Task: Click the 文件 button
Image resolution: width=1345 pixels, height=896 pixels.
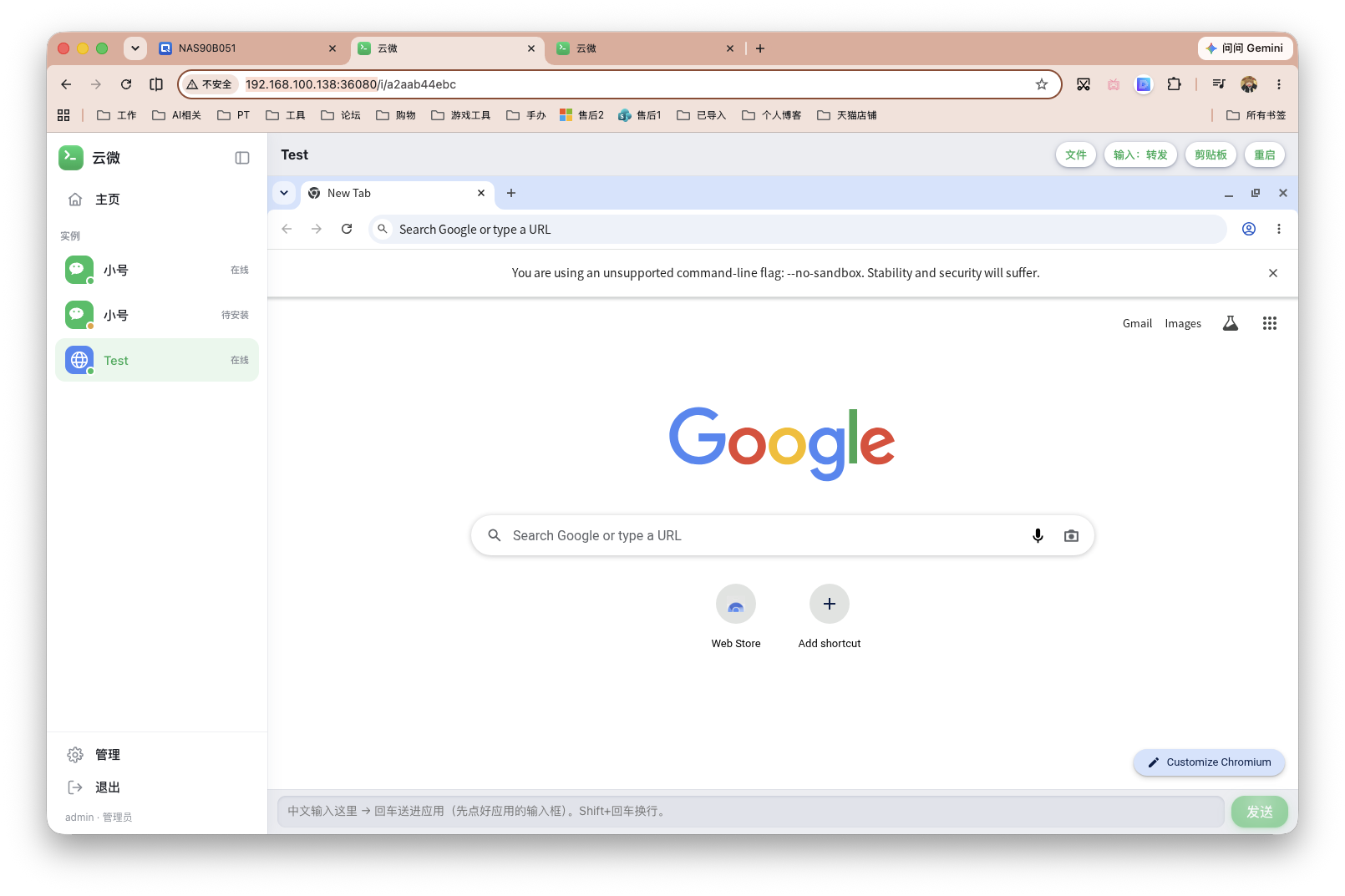Action: pos(1076,154)
